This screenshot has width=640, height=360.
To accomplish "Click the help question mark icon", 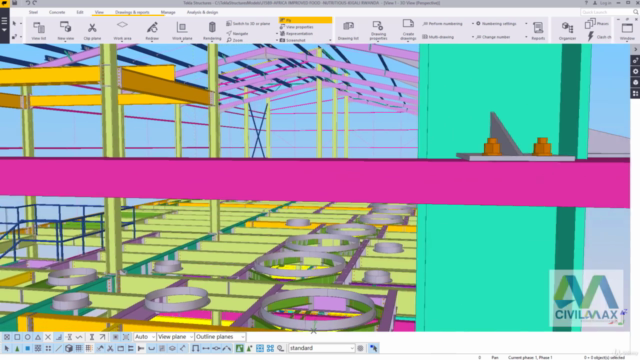I will pos(587,3).
